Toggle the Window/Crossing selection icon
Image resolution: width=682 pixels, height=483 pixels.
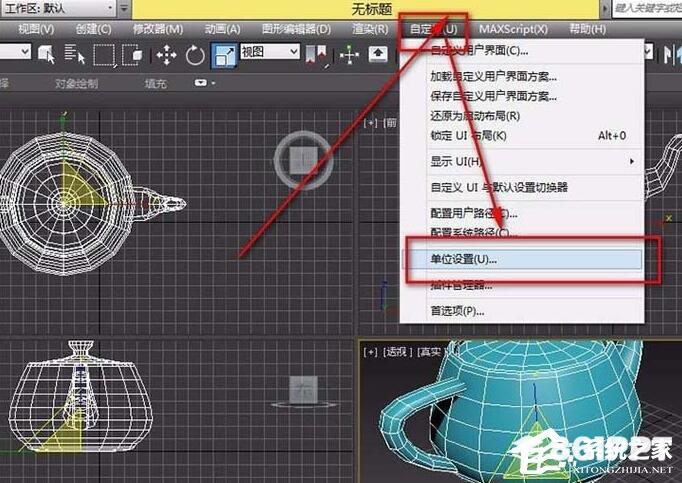(132, 55)
